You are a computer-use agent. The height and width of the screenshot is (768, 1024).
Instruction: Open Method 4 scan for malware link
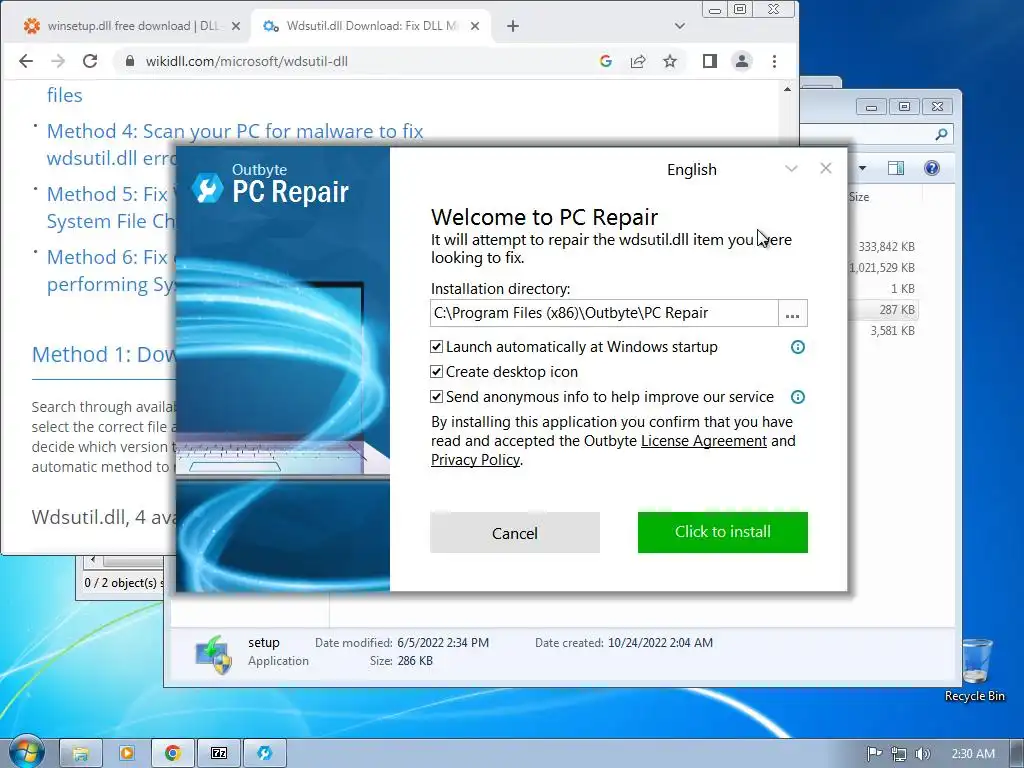point(235,144)
